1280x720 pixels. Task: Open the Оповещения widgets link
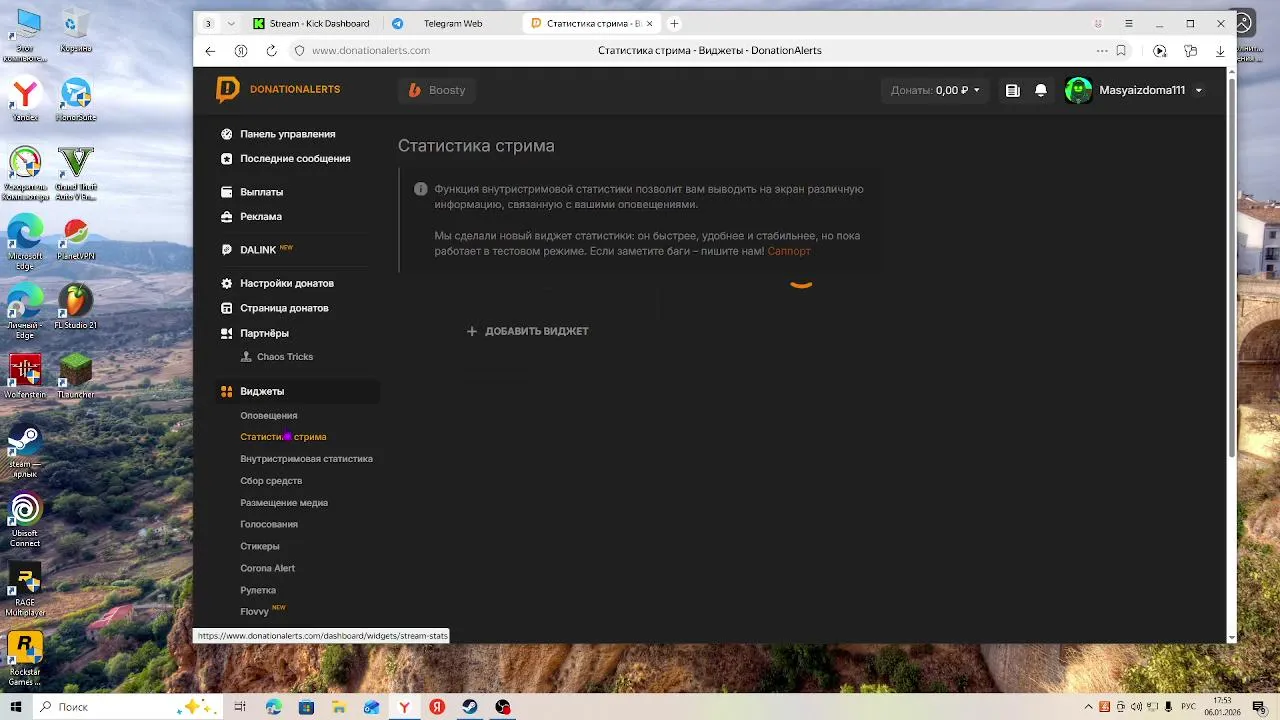coord(269,415)
